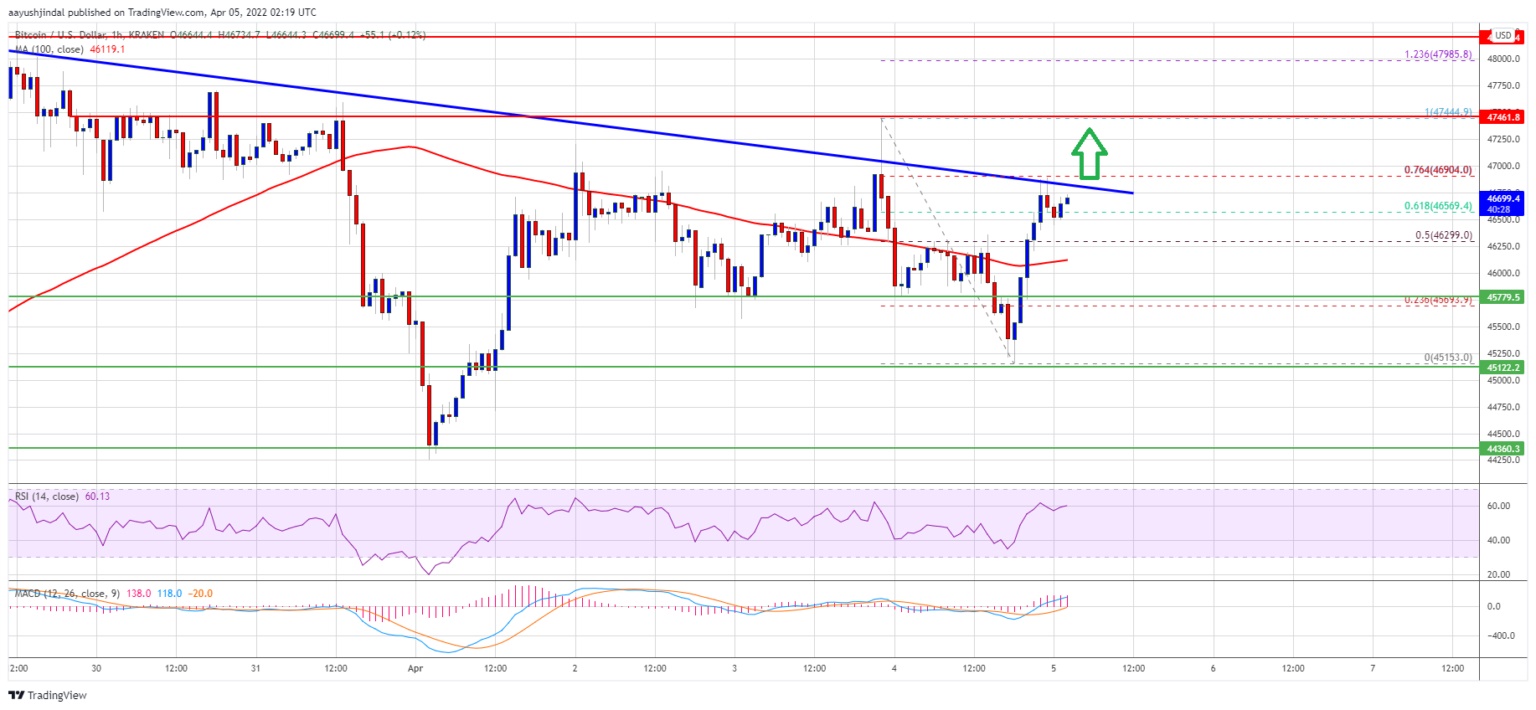
Task: Click the MACD histogram value 138.0
Action: (x=140, y=594)
